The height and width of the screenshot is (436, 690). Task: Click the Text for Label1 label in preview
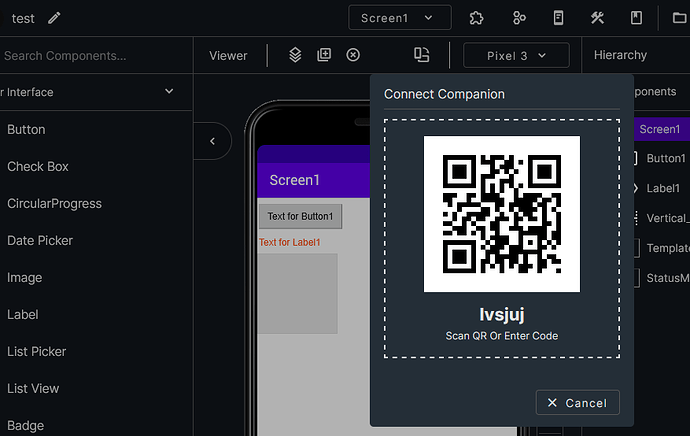[x=290, y=242]
